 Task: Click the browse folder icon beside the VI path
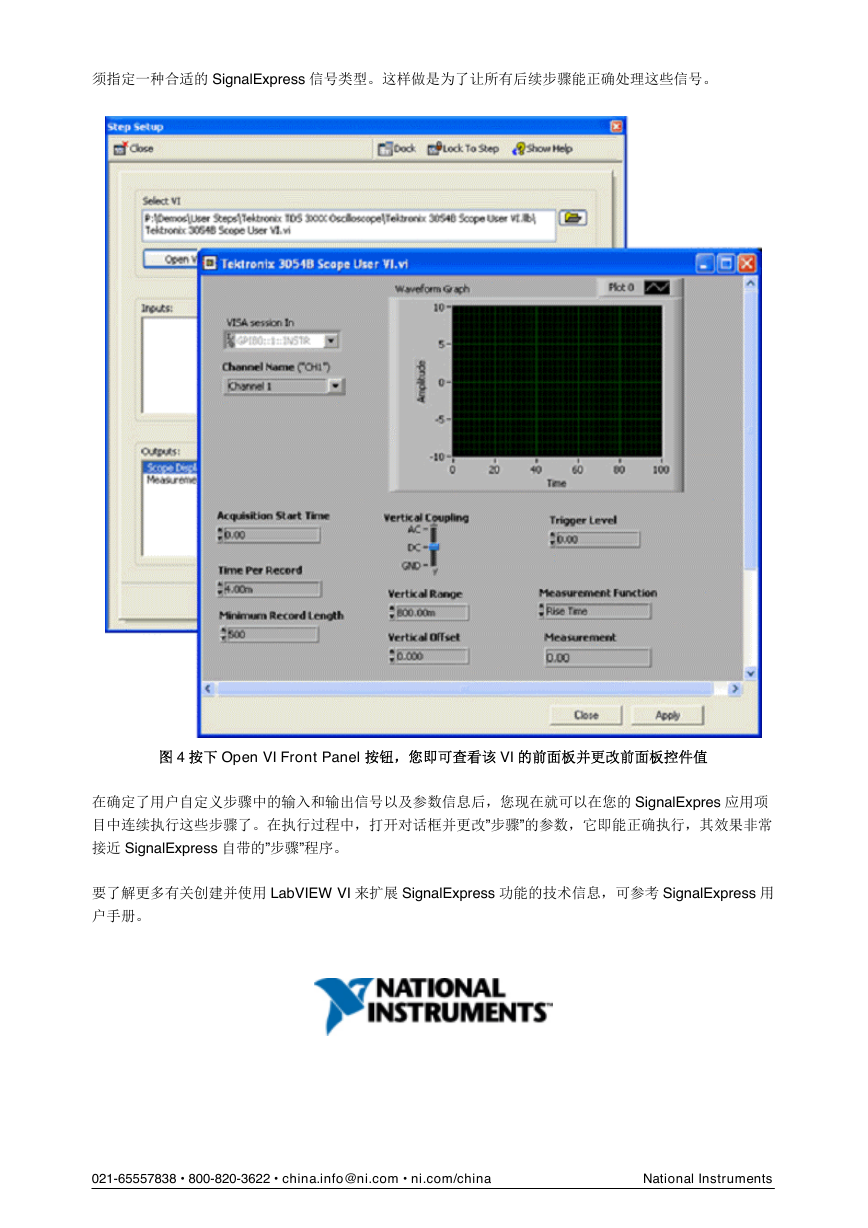[x=572, y=218]
